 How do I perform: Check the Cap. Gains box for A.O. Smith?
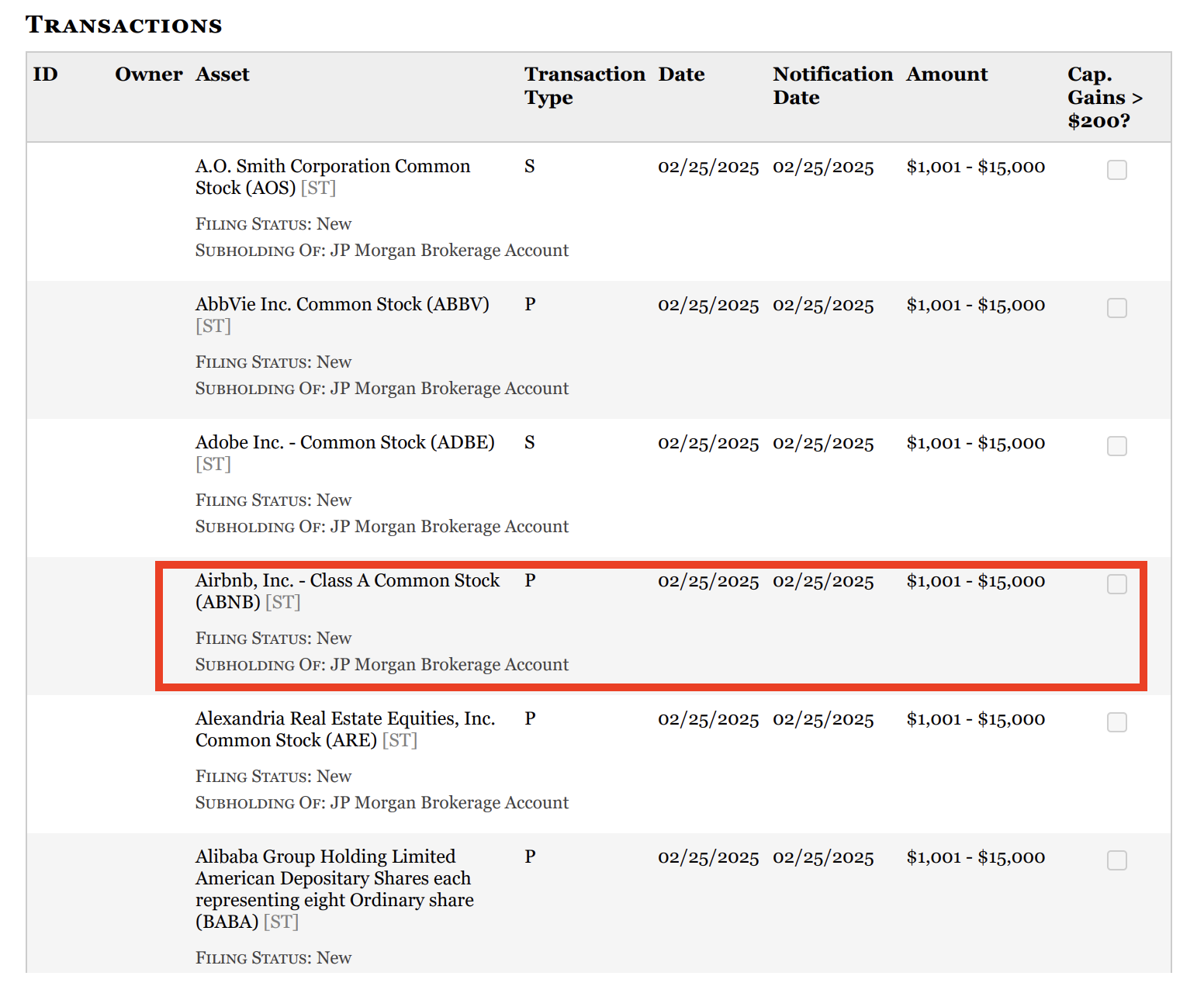pos(1116,170)
